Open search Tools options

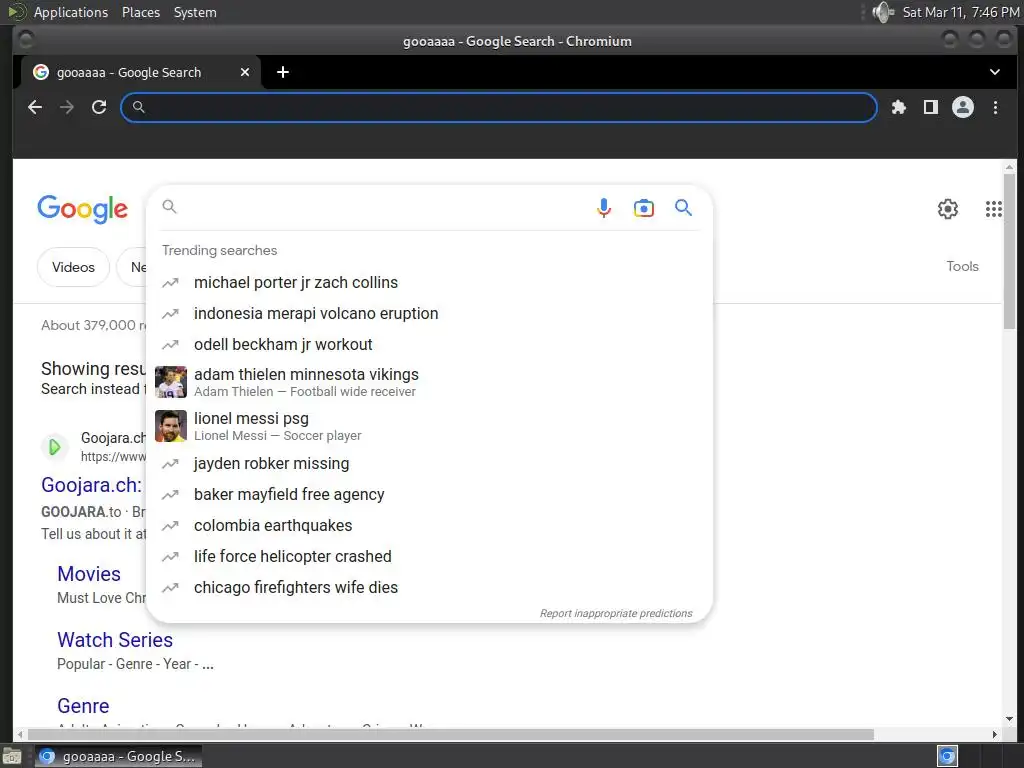click(x=962, y=266)
